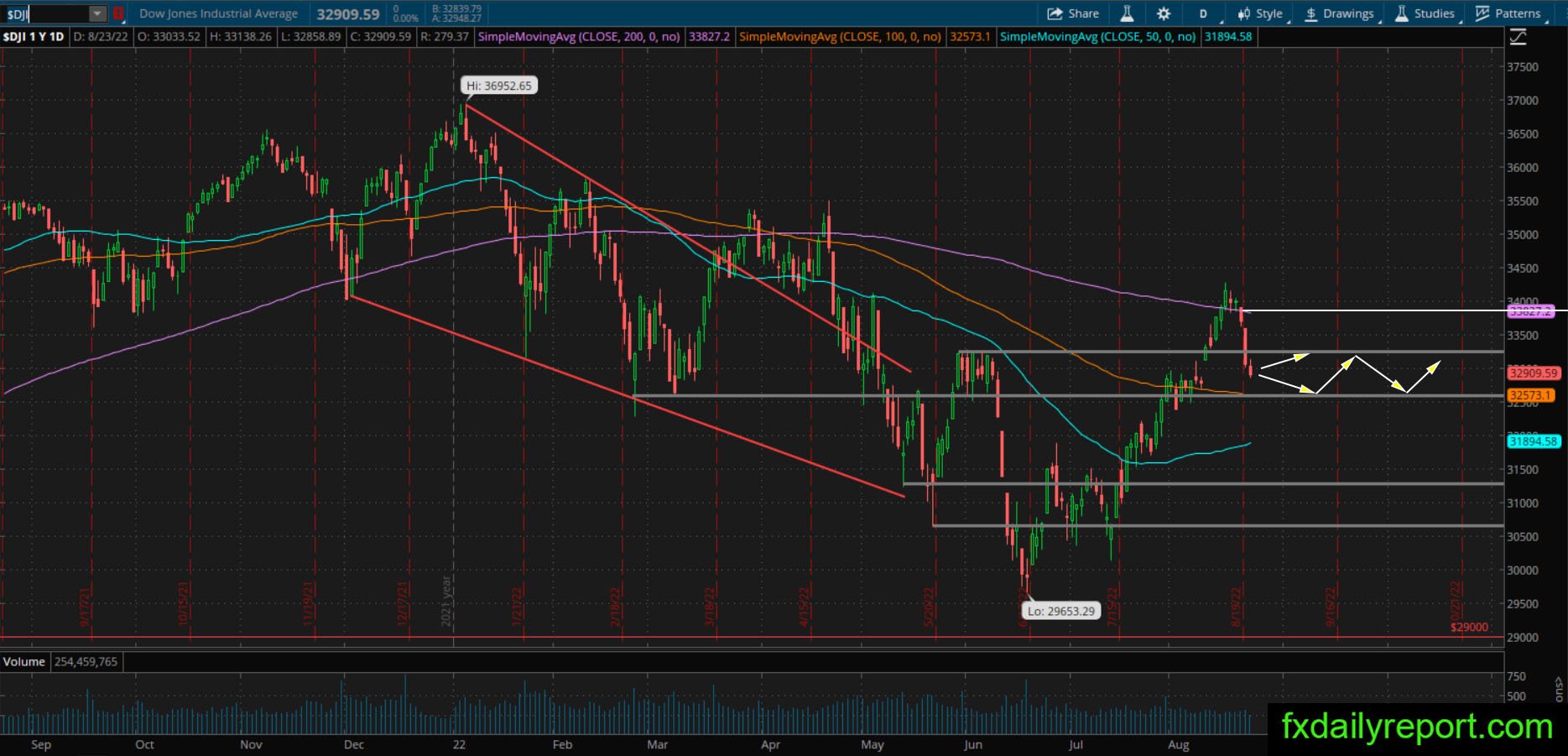The height and width of the screenshot is (756, 1568).
Task: Open the D timeframe selector
Action: 1203,13
